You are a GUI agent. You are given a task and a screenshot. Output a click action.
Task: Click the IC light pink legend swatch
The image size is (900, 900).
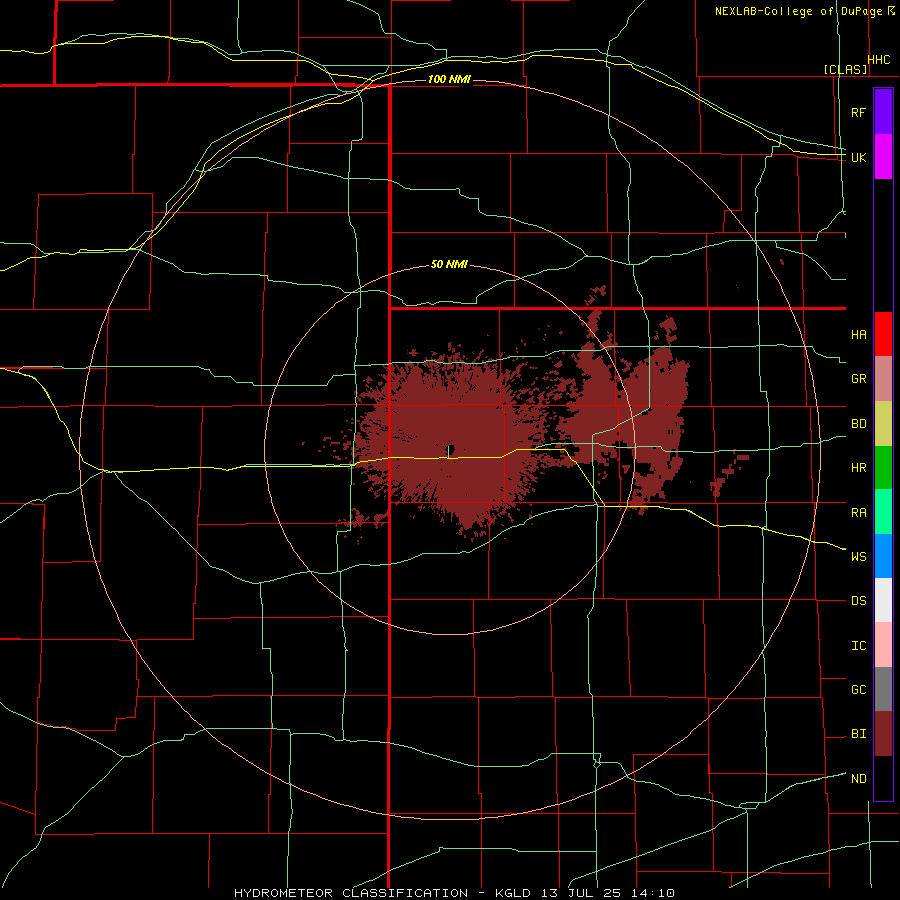pos(883,645)
